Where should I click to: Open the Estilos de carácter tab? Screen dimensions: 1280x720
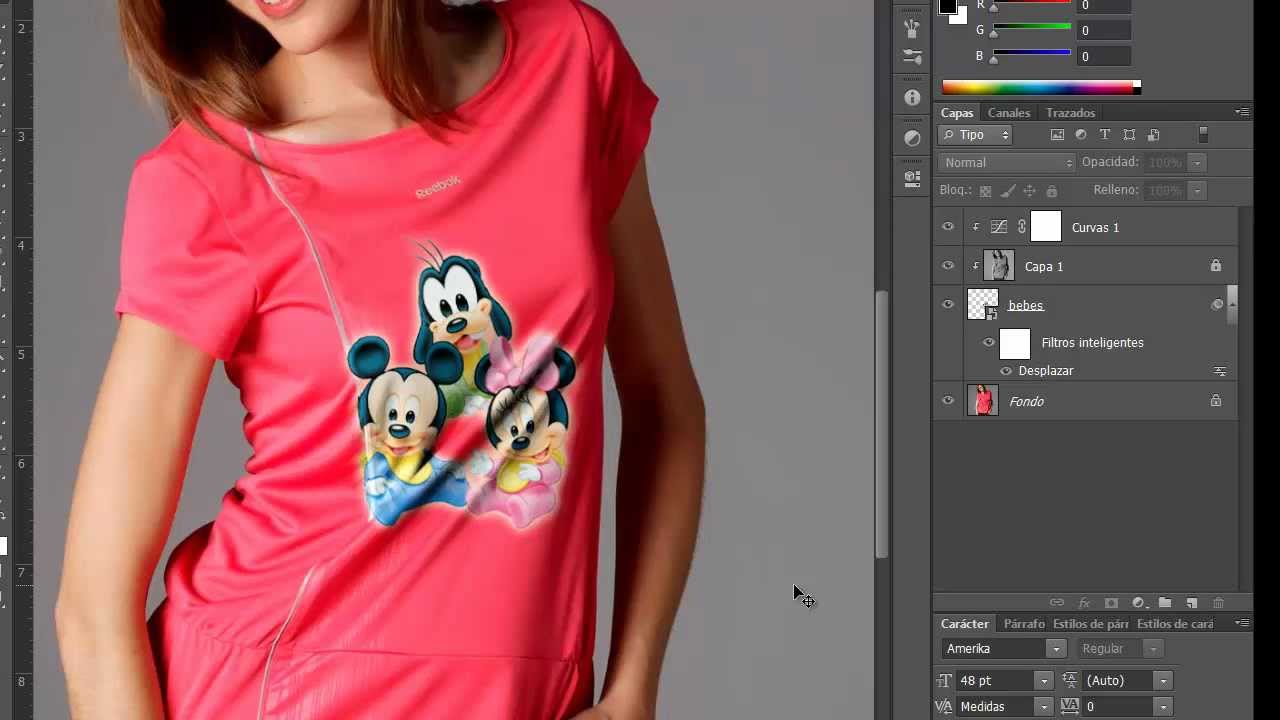pos(1175,624)
